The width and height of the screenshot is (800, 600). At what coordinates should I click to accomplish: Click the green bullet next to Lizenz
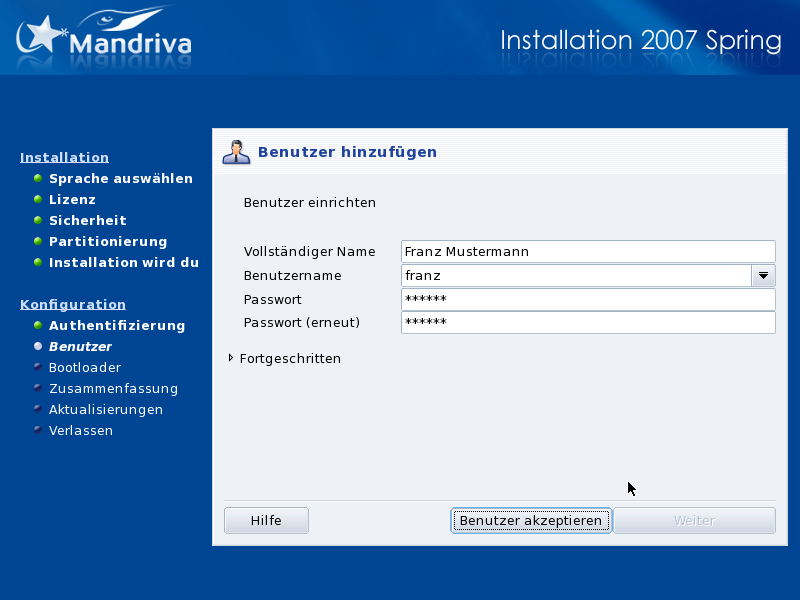click(38, 200)
